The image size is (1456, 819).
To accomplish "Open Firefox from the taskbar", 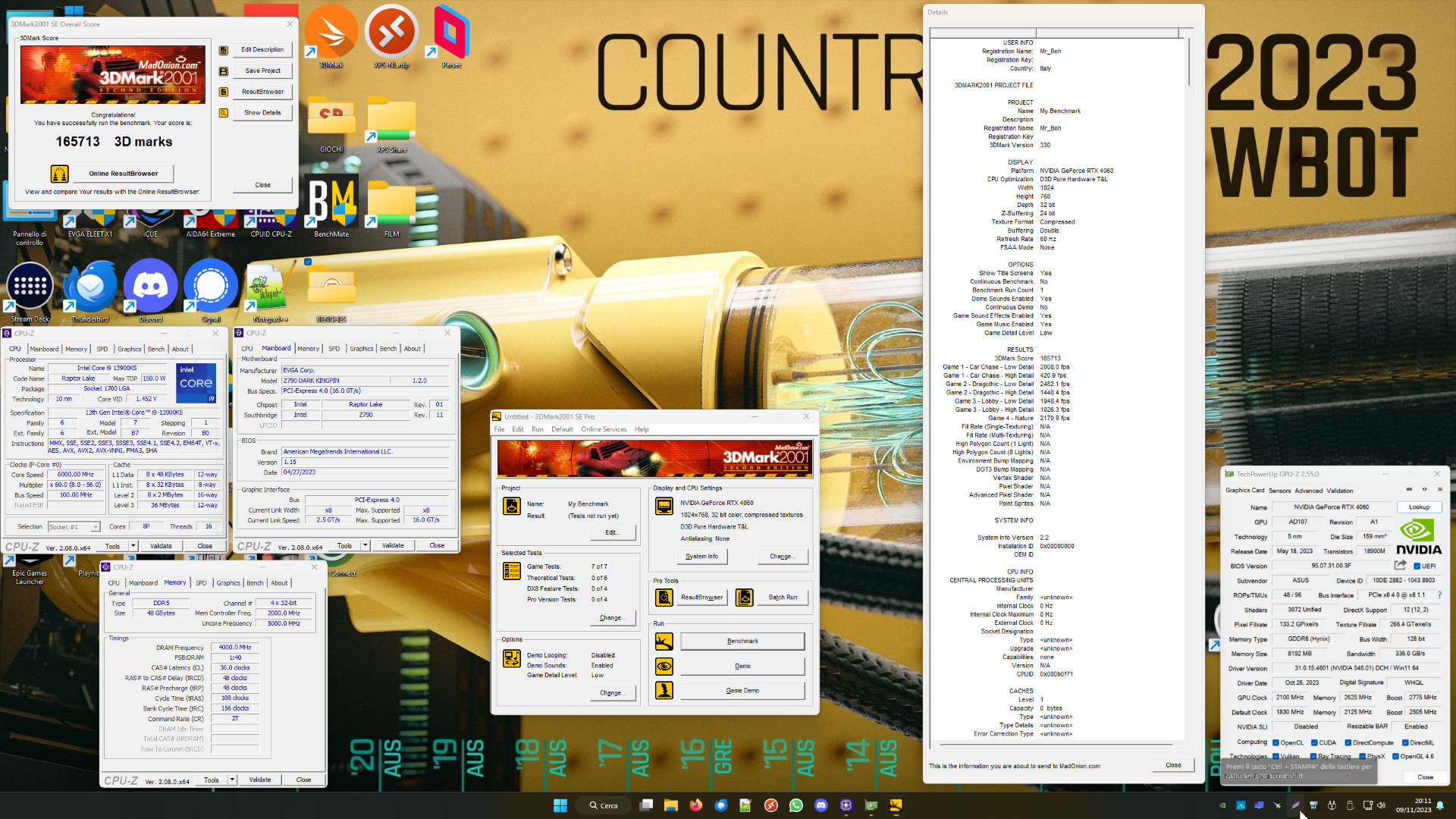I will coord(695,805).
